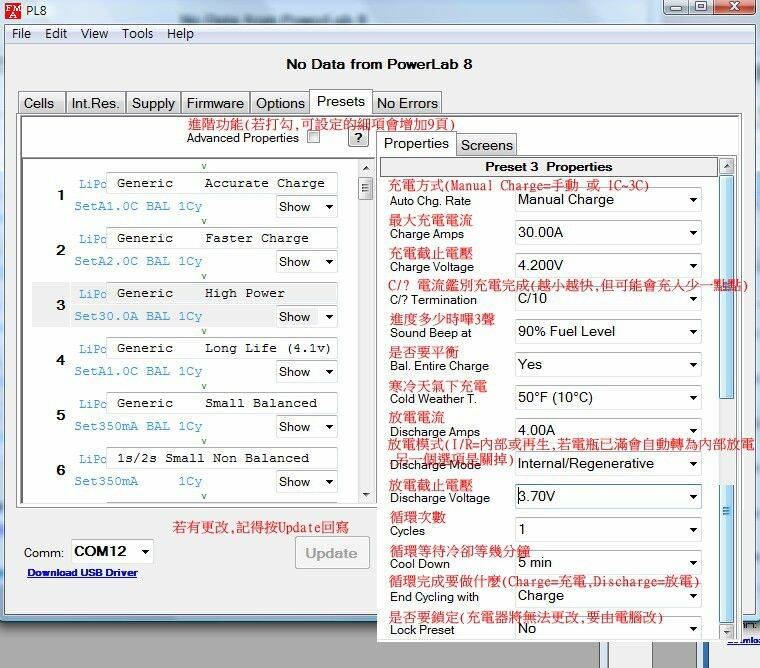Select preset Generic Small Balanced
Viewport: 760px width, 668px height.
(x=222, y=403)
